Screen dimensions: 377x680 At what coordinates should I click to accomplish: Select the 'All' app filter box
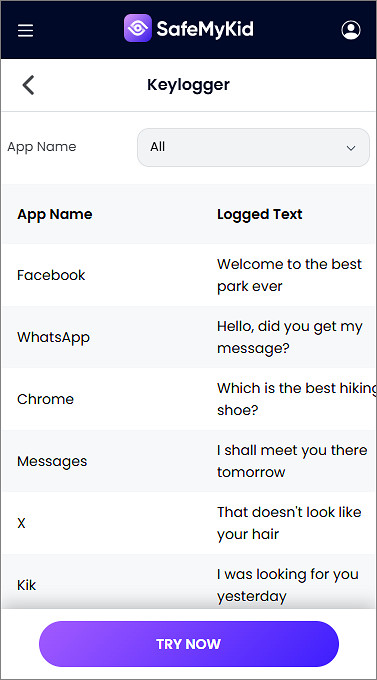pos(253,147)
